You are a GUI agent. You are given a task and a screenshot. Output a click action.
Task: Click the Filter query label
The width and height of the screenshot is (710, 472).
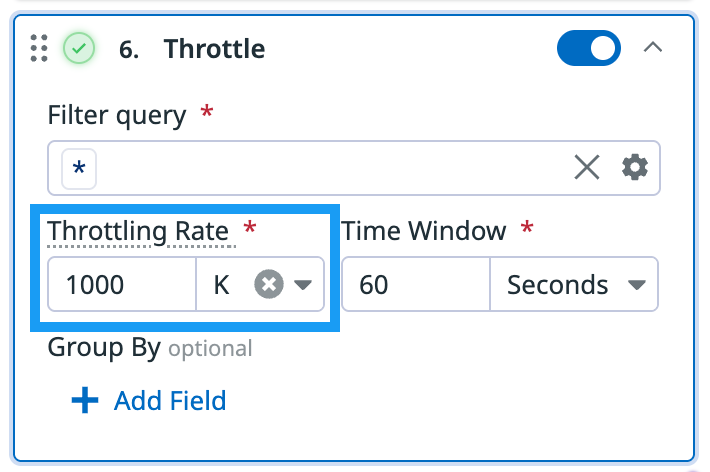point(117,115)
